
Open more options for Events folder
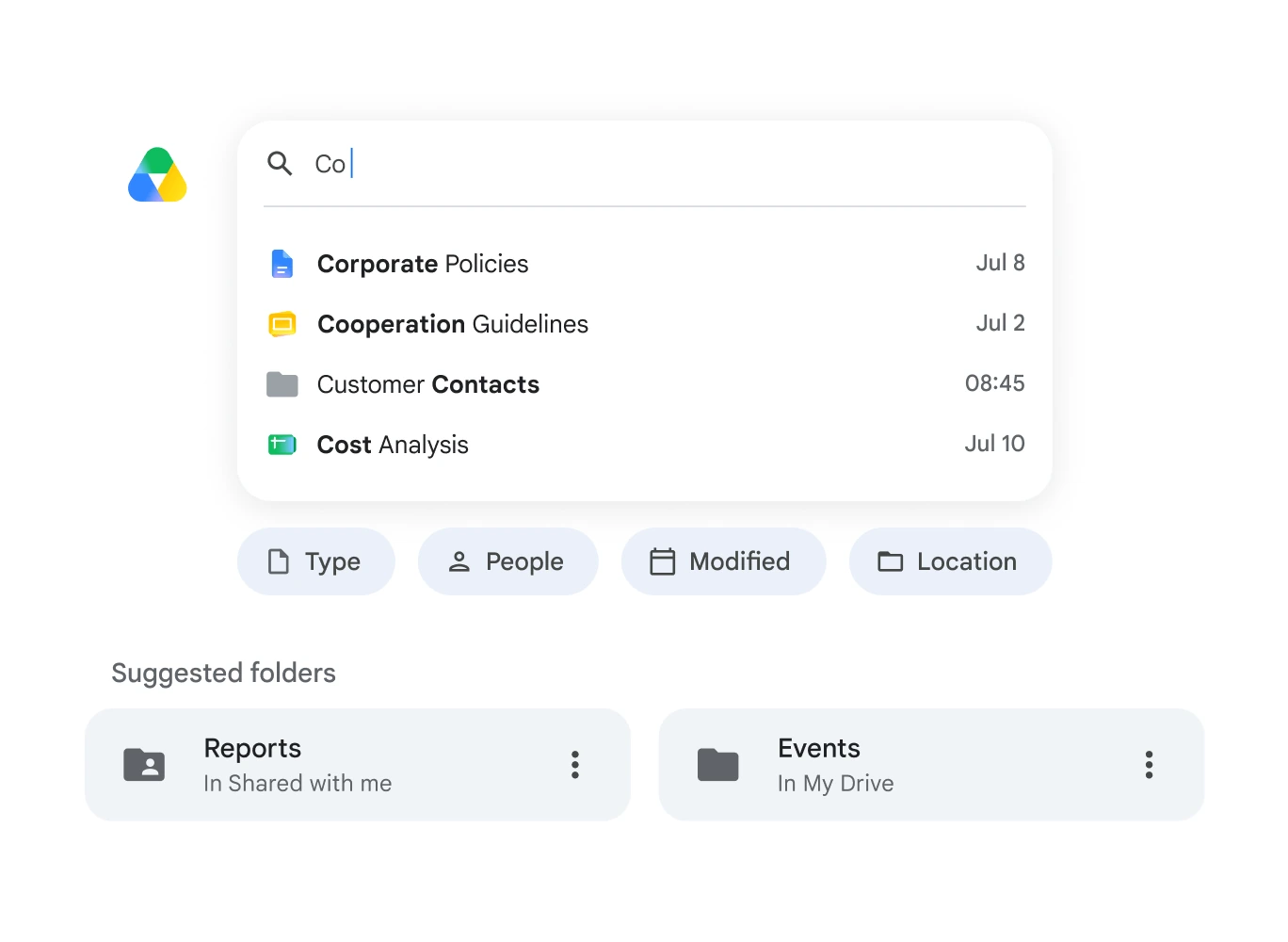tap(1149, 765)
